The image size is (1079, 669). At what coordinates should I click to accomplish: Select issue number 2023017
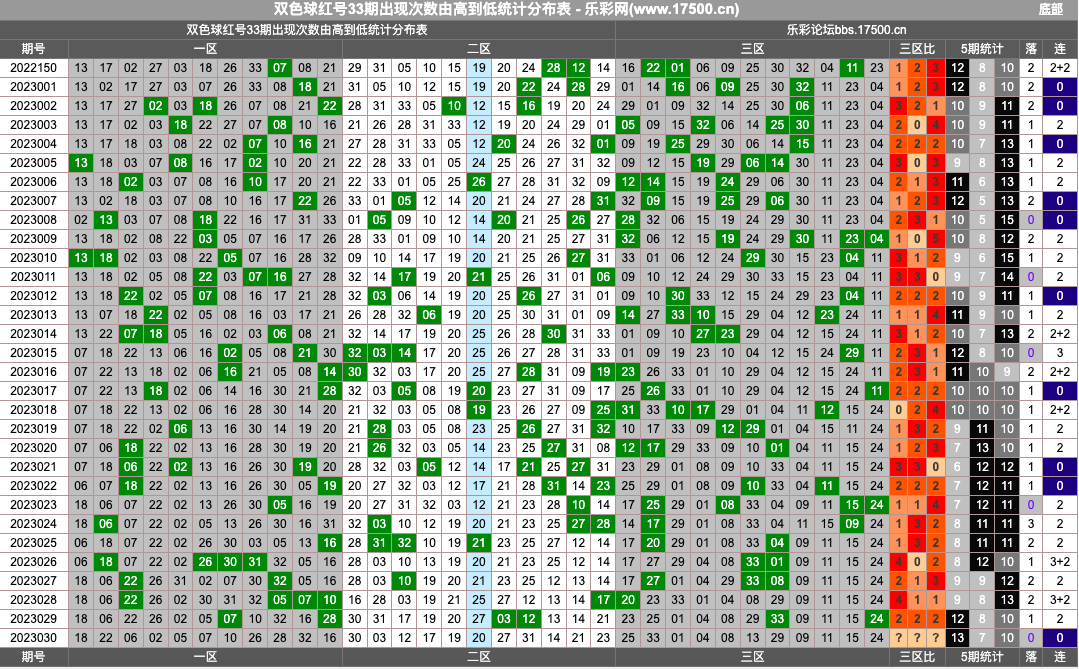click(34, 390)
